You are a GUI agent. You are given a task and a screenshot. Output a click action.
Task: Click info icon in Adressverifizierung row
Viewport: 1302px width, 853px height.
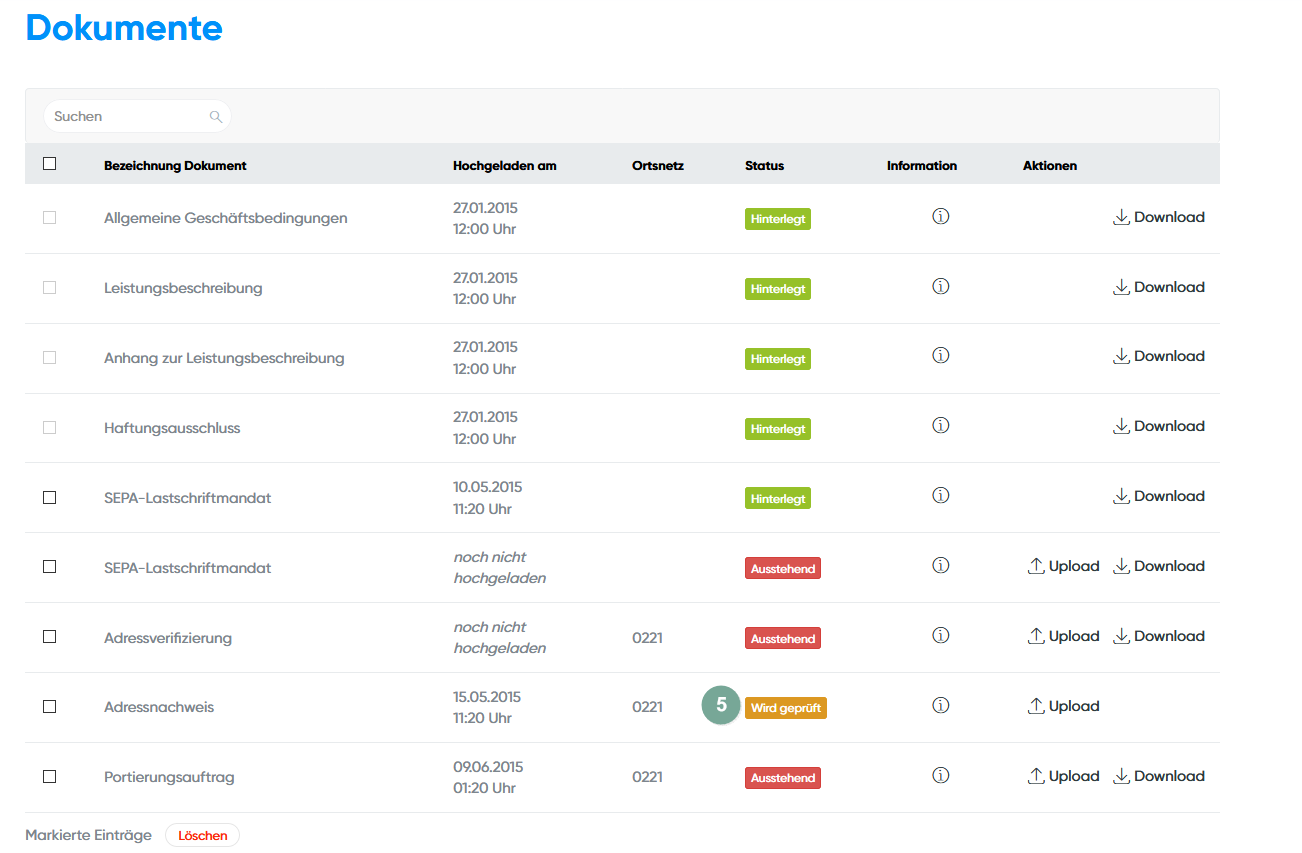coord(940,636)
